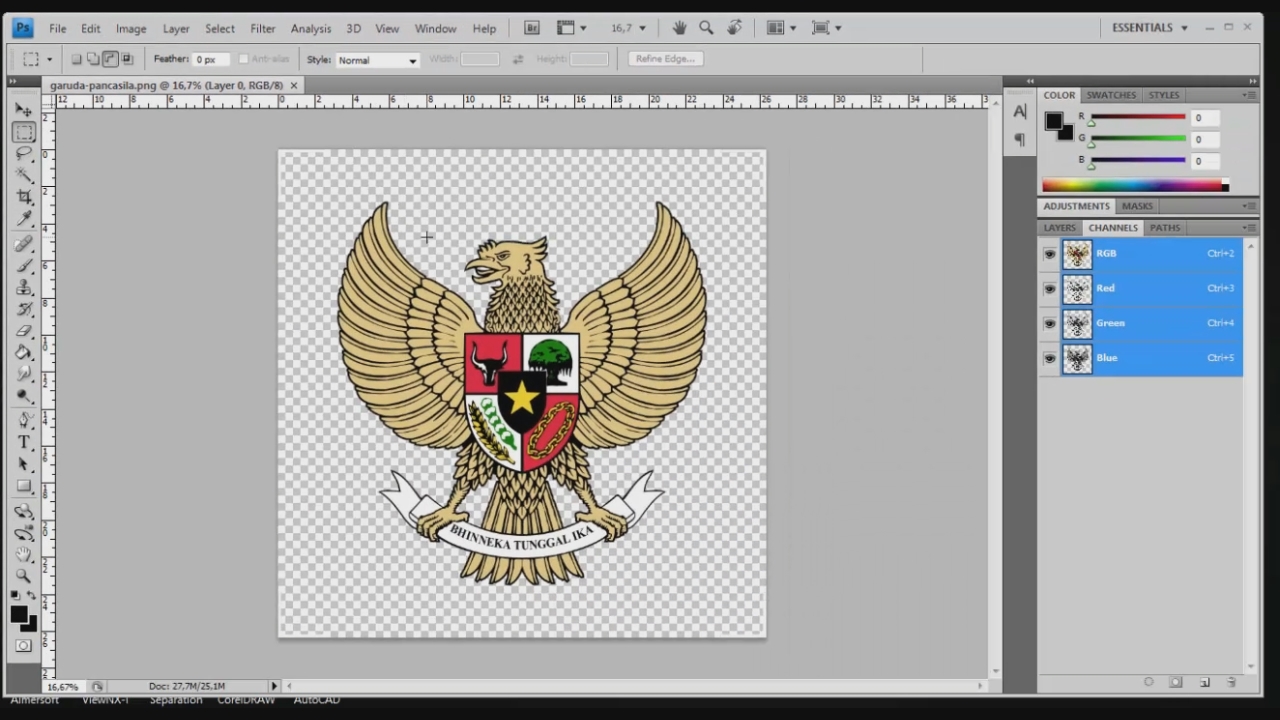Choose Intersect with selection mode

pyautogui.click(x=127, y=59)
